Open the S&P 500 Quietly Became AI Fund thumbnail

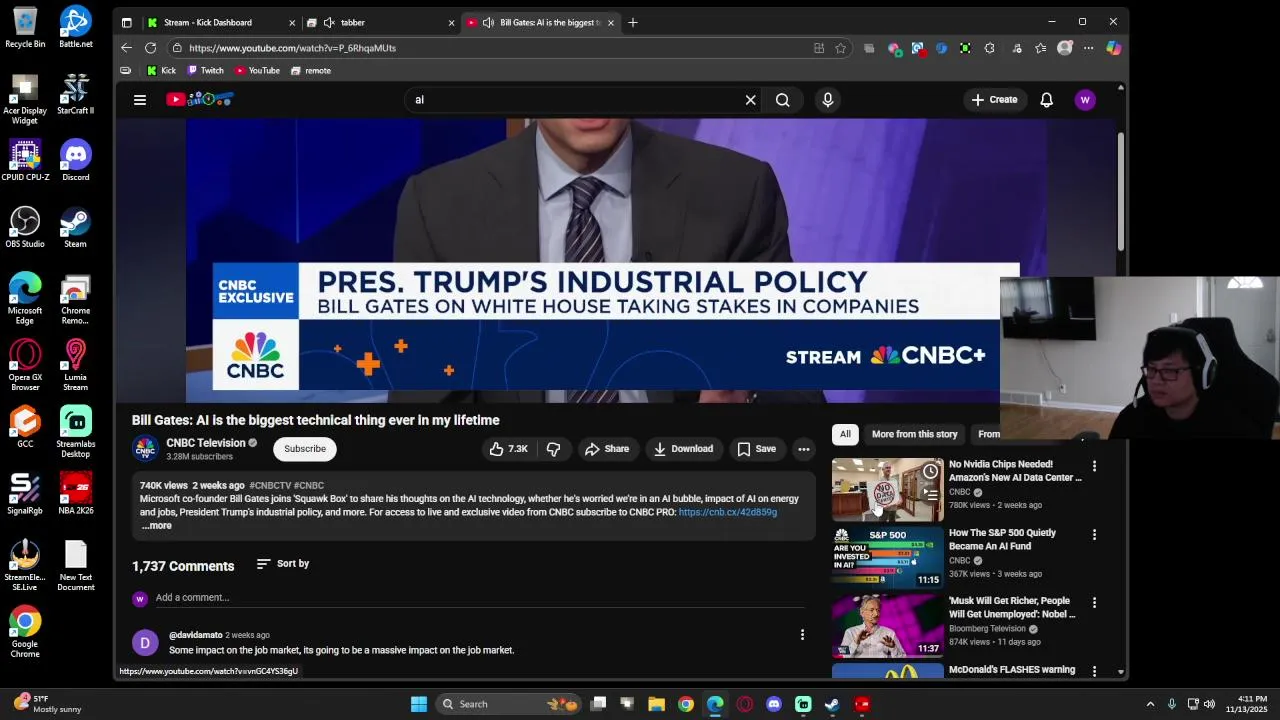pos(887,557)
